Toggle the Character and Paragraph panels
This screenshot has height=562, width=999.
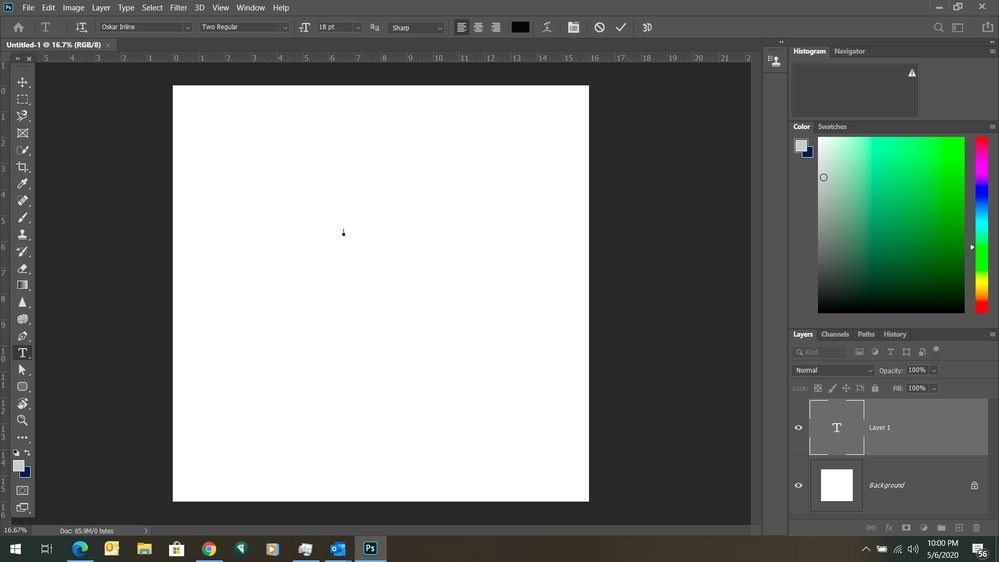(x=573, y=27)
